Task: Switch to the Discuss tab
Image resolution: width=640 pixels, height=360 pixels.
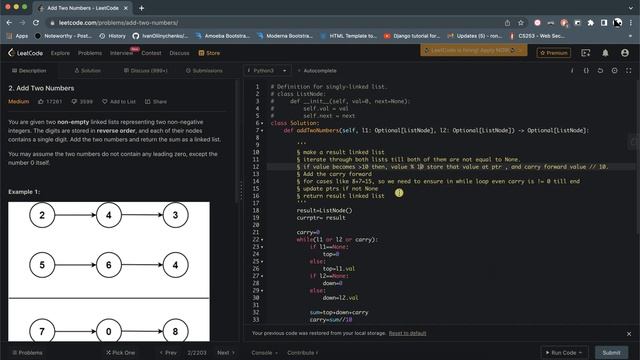Action: pos(146,71)
